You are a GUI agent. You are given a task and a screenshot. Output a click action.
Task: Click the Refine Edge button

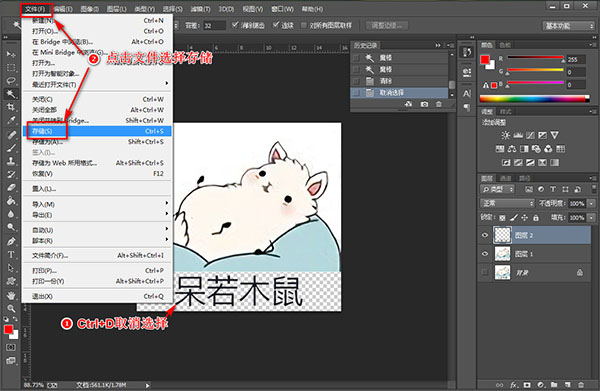tap(386, 26)
